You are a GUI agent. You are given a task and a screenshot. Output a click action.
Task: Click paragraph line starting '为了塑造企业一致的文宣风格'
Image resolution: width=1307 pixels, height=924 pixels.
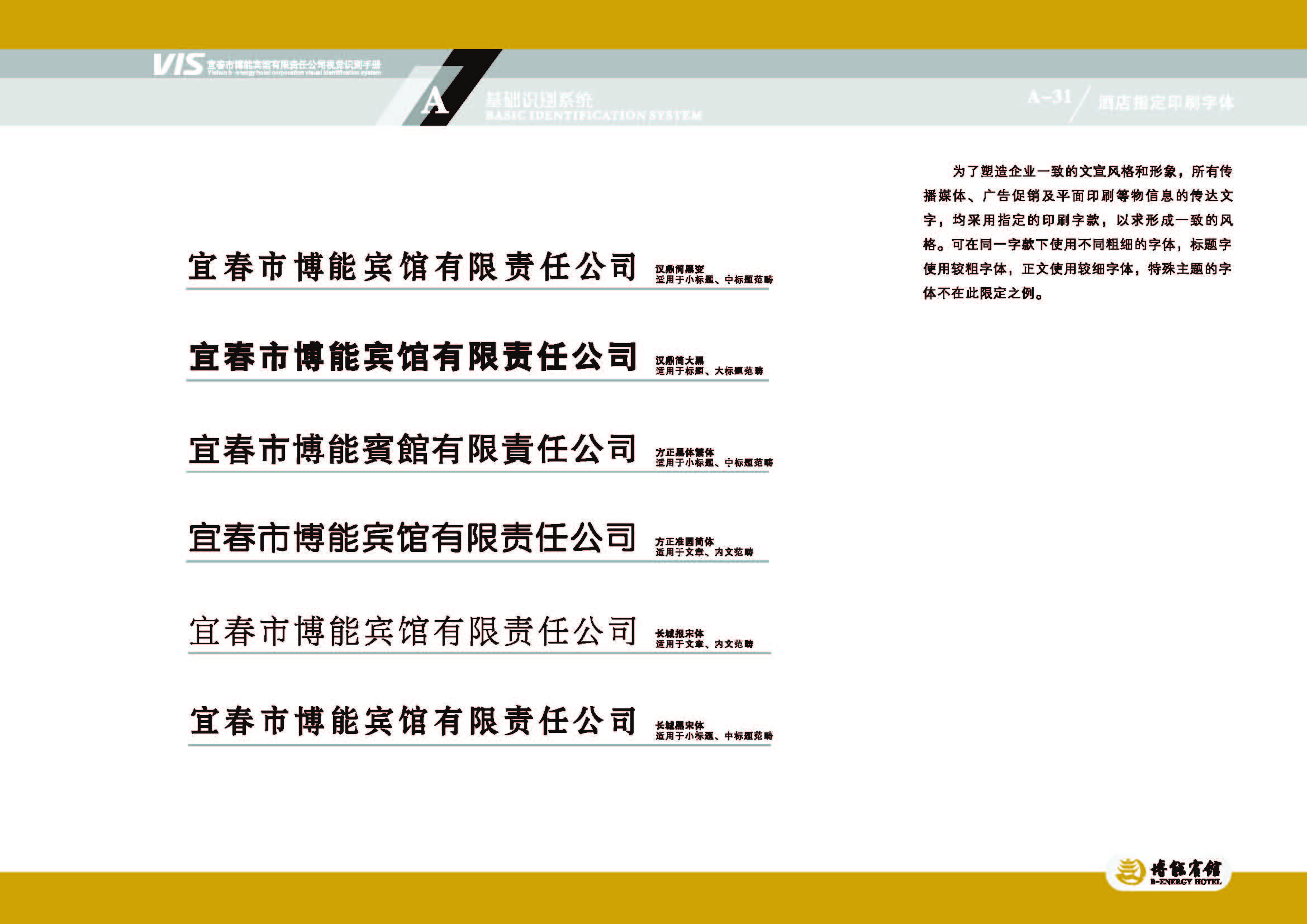1092,172
